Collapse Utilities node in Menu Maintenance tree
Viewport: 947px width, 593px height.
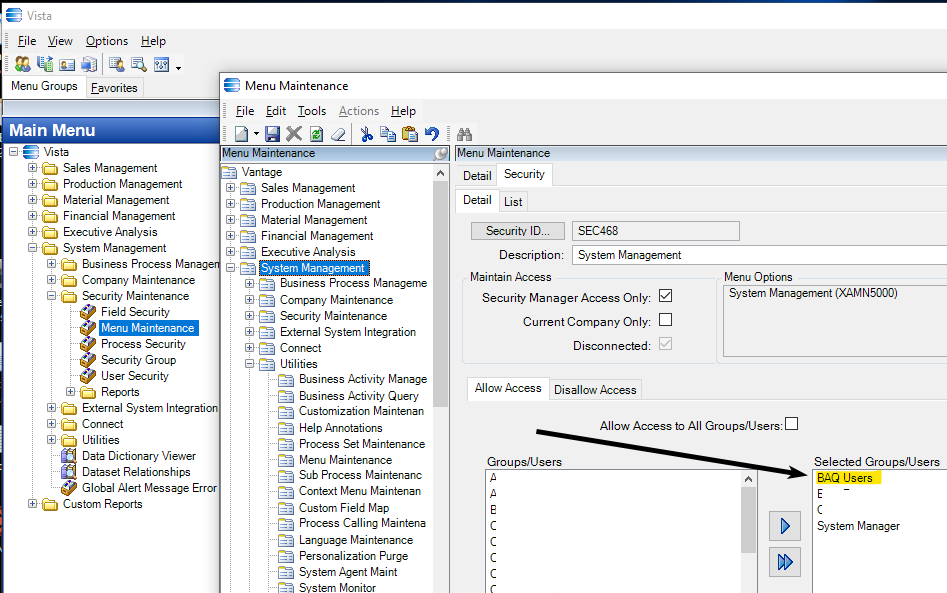point(249,364)
